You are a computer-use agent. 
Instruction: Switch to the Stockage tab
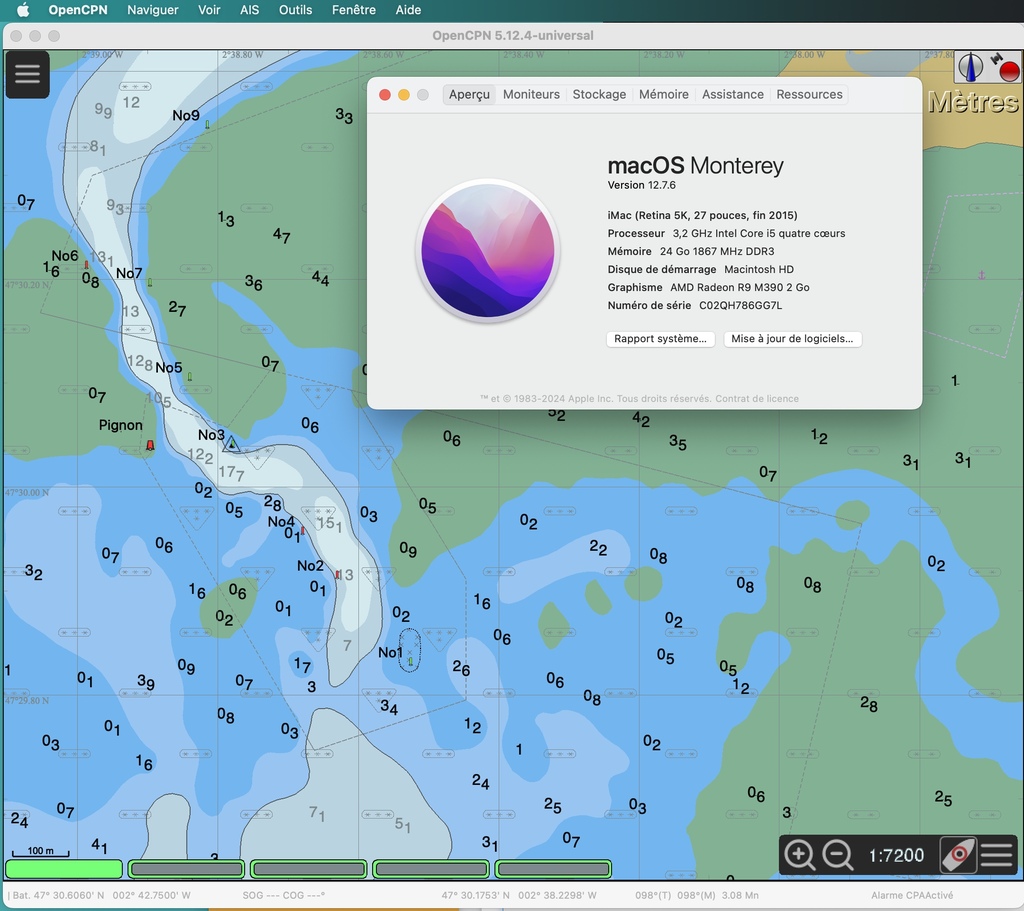(x=599, y=94)
